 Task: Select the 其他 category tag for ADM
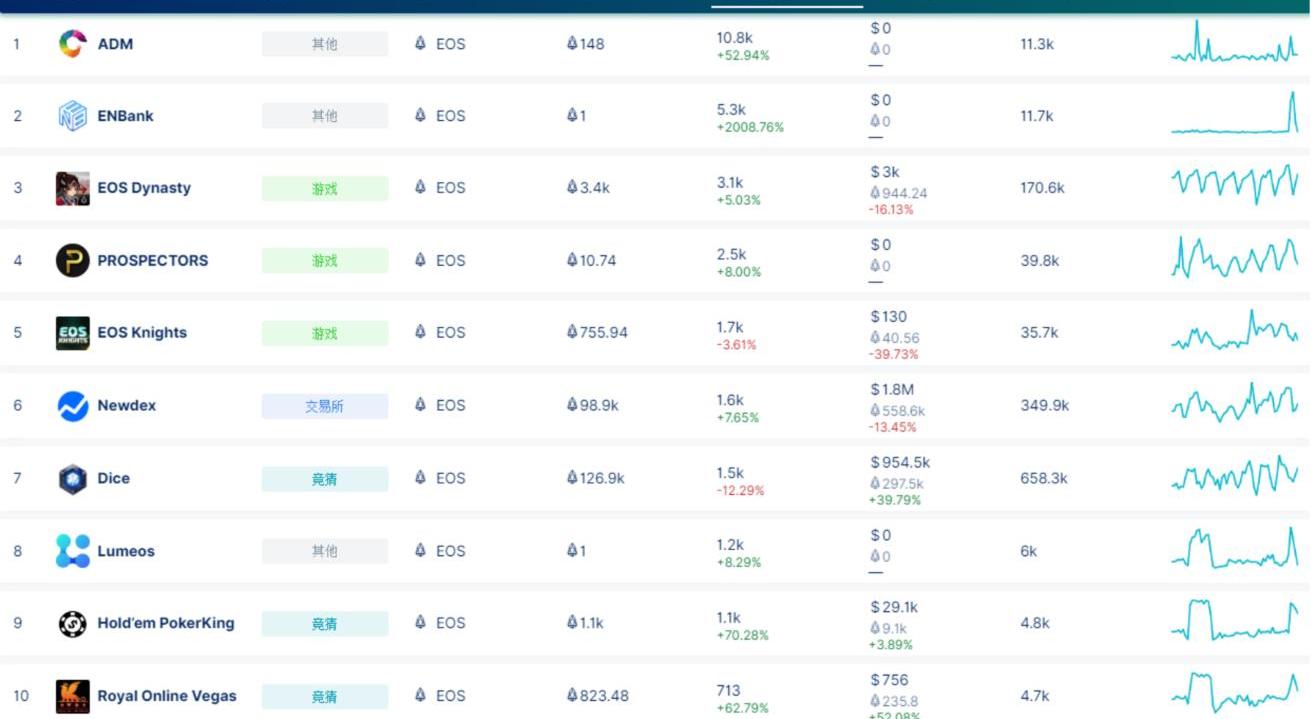(325, 44)
